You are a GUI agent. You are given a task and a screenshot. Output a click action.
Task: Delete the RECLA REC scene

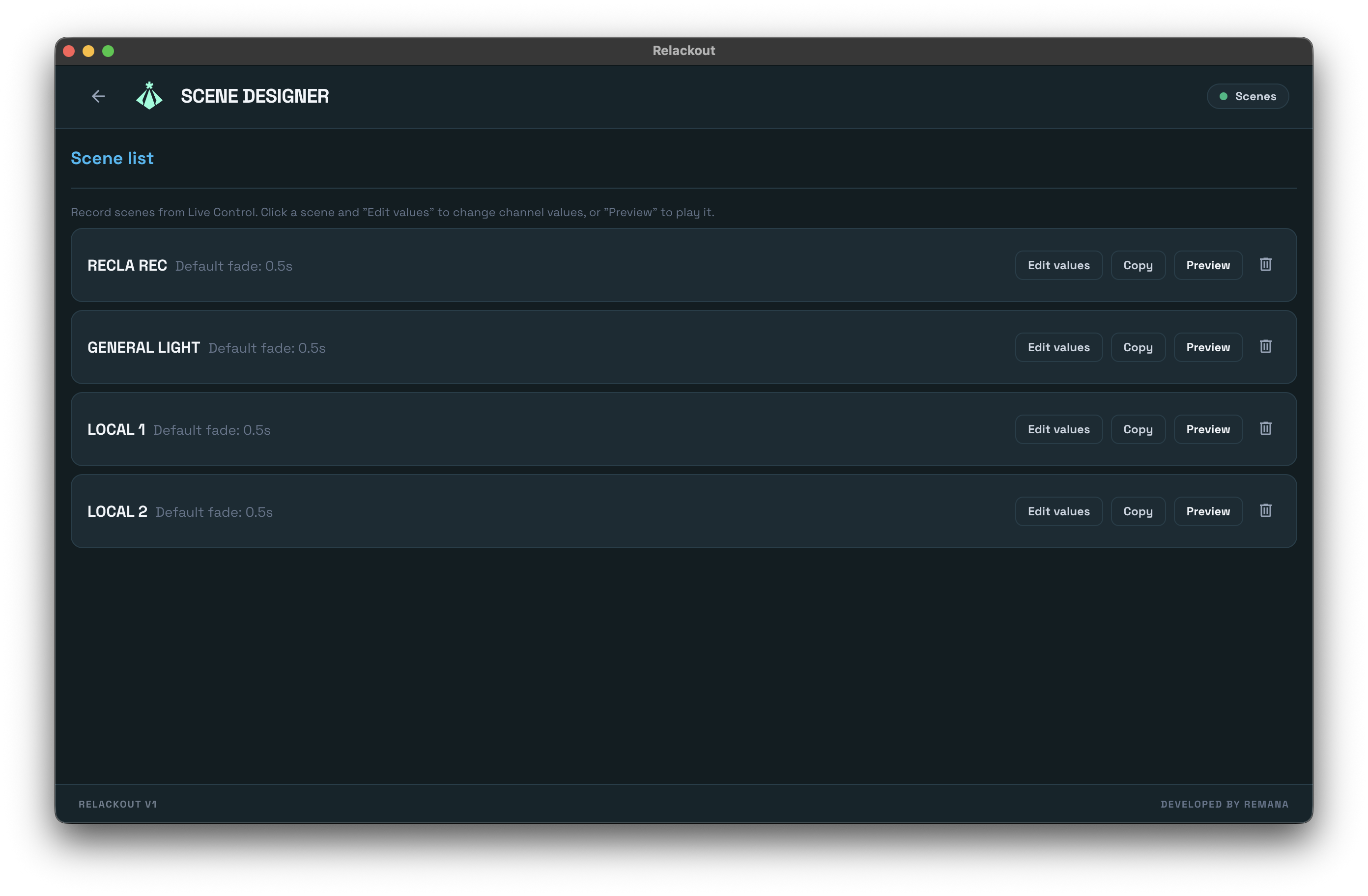[1265, 264]
